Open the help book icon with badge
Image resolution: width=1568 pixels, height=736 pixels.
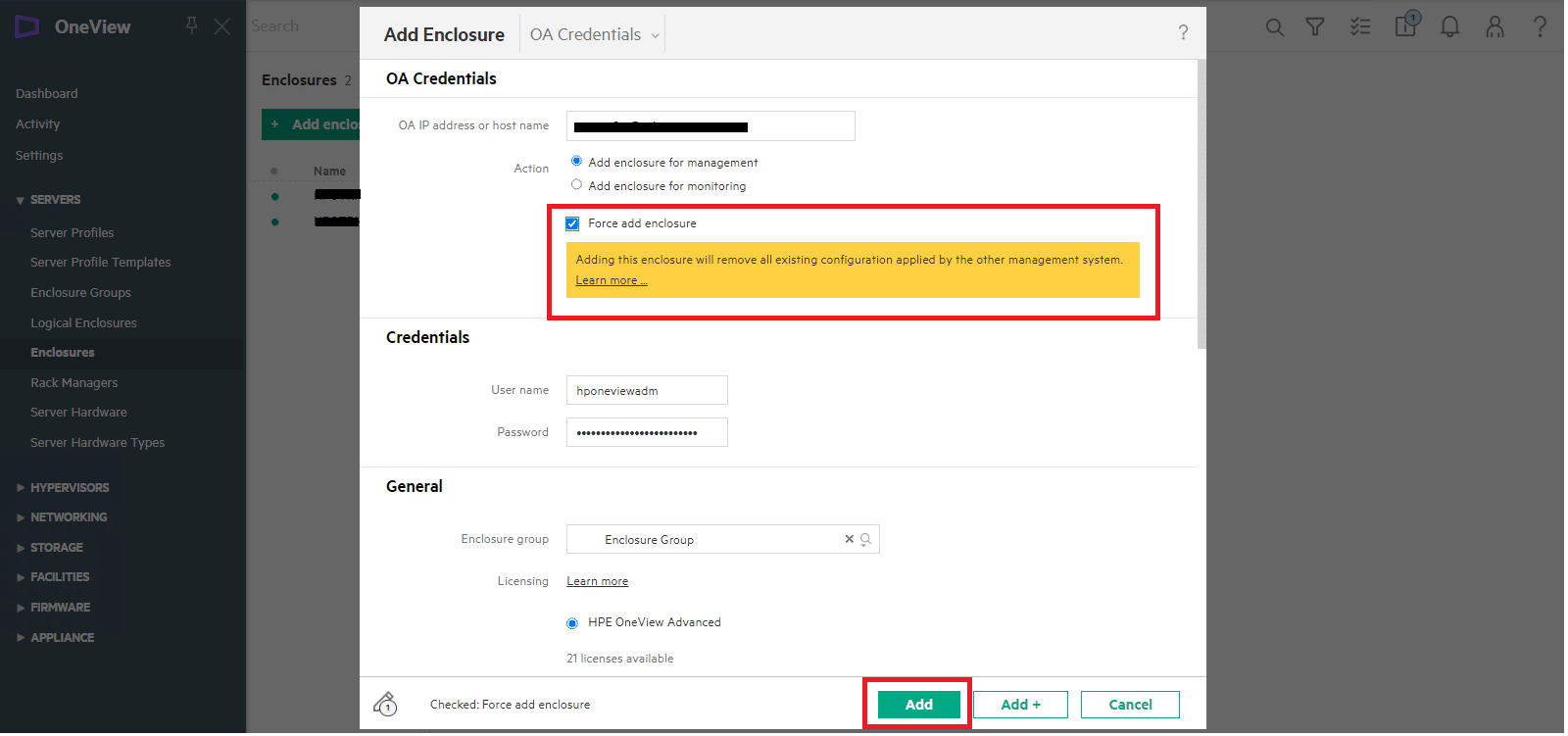tap(1407, 24)
